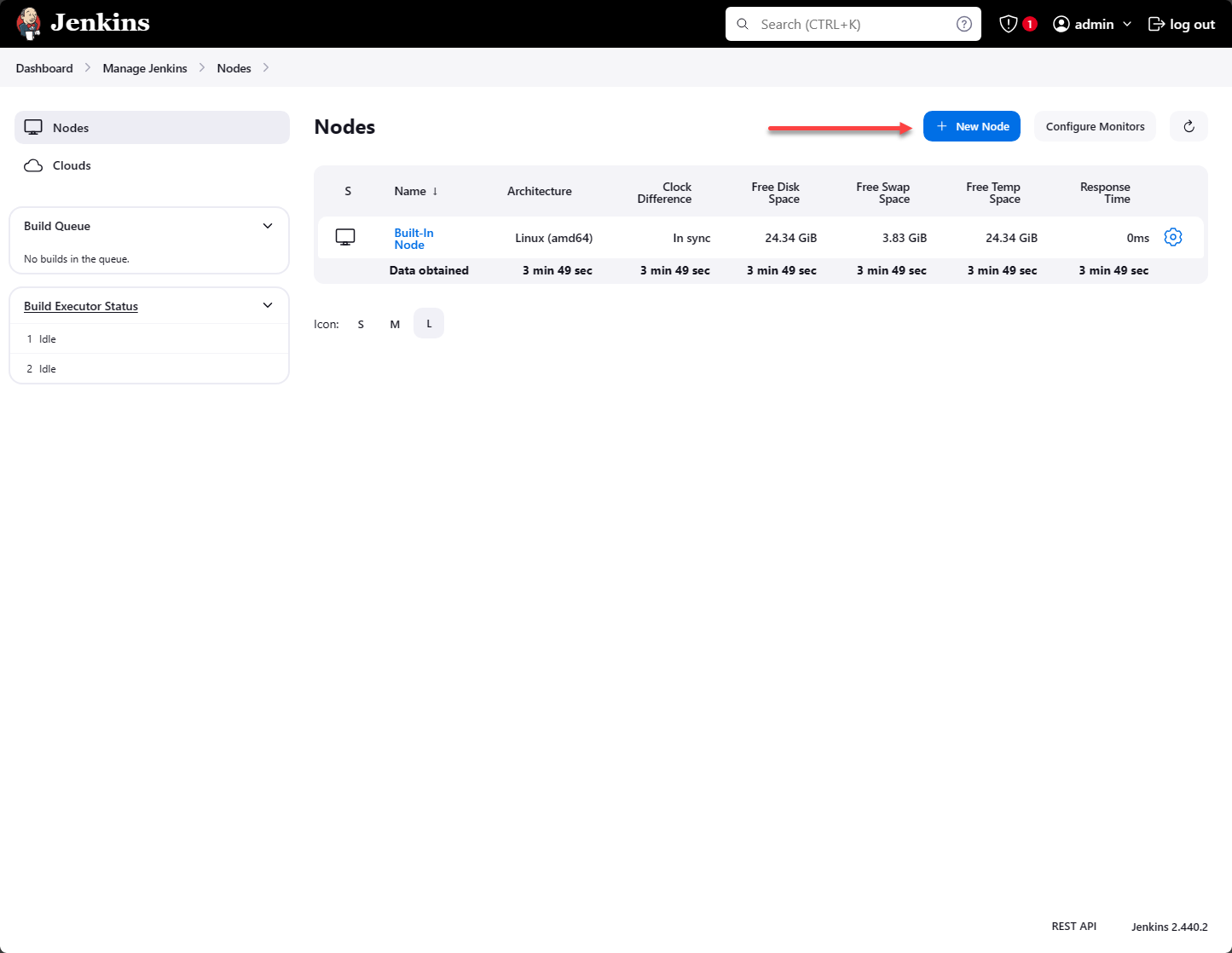Screen dimensions: 1232x953
Task: Click the 'In sync' clock difference cell
Action: (691, 238)
